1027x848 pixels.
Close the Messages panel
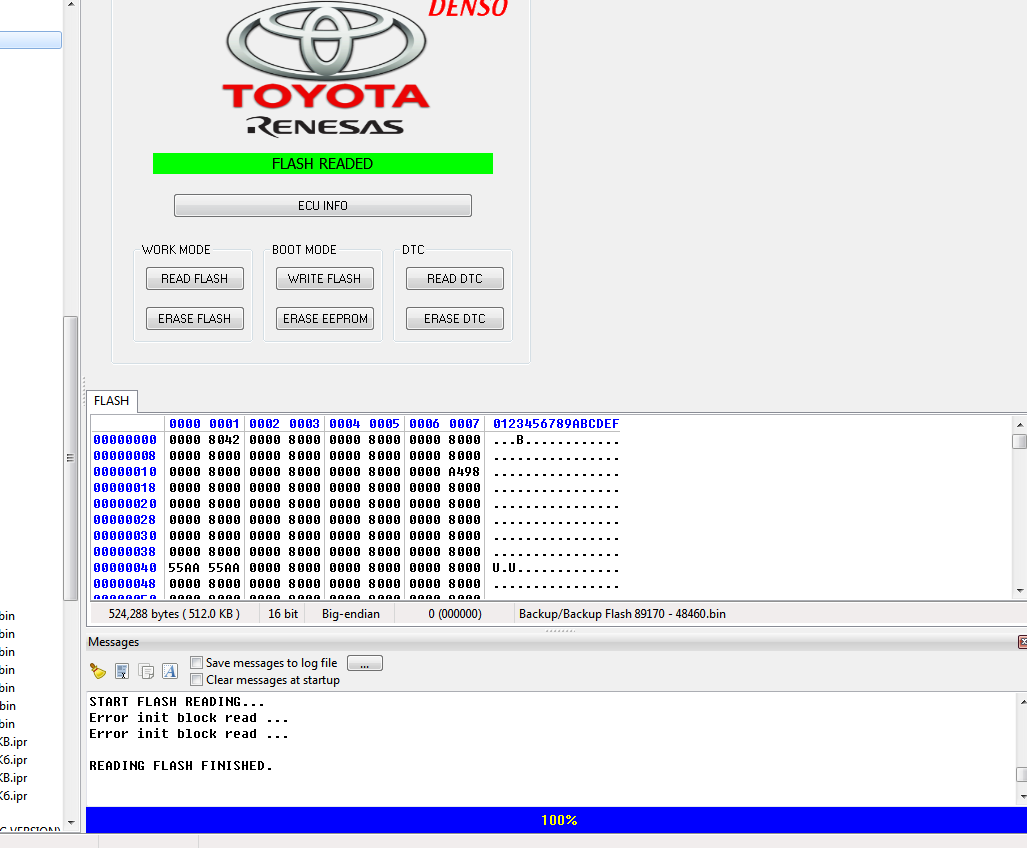coord(1022,642)
